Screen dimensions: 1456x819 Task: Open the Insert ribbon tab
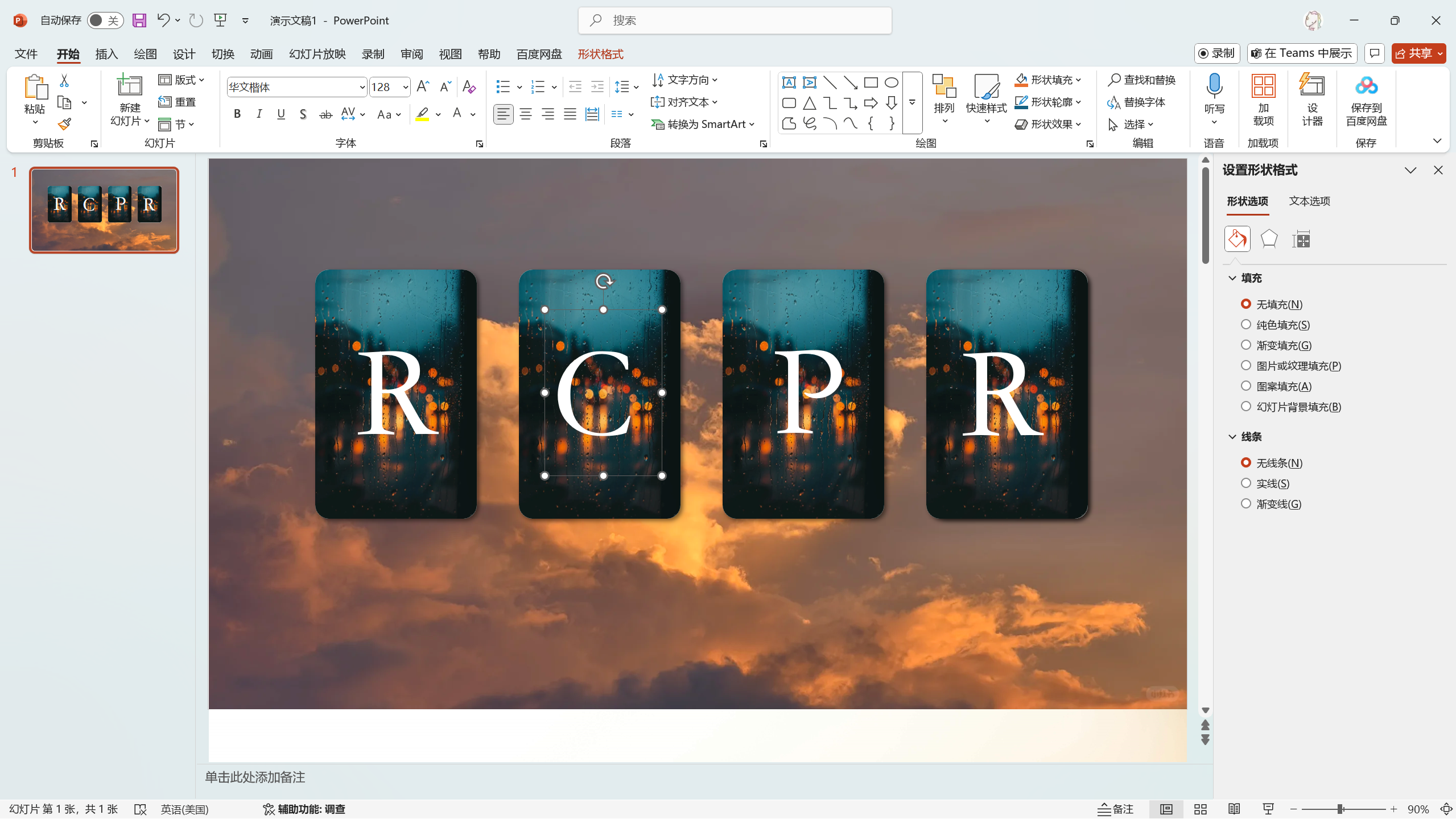(x=106, y=54)
